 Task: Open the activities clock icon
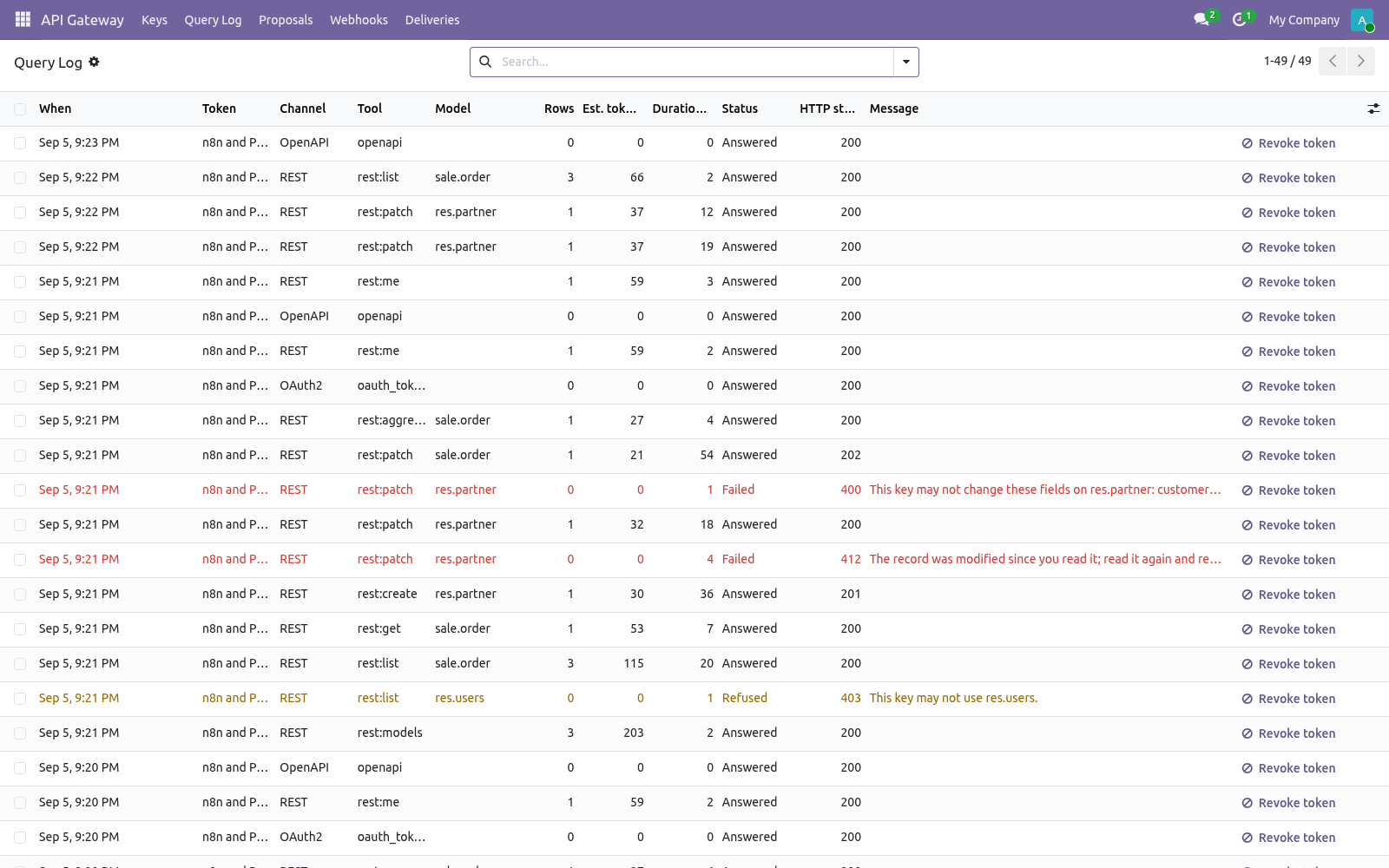tap(1240, 19)
